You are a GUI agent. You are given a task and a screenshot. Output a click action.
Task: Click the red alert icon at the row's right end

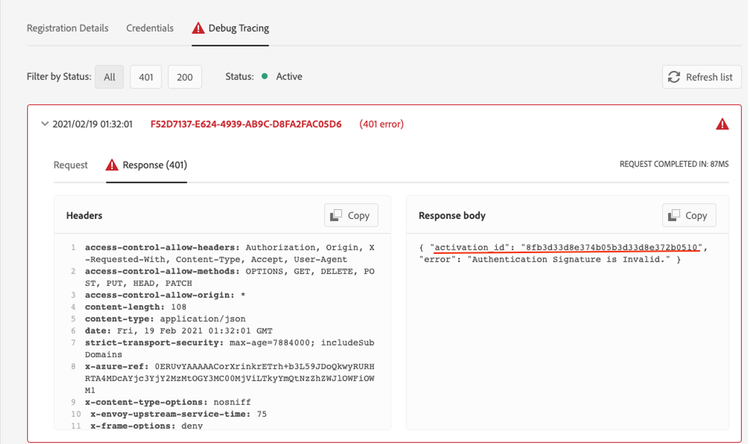coord(722,125)
